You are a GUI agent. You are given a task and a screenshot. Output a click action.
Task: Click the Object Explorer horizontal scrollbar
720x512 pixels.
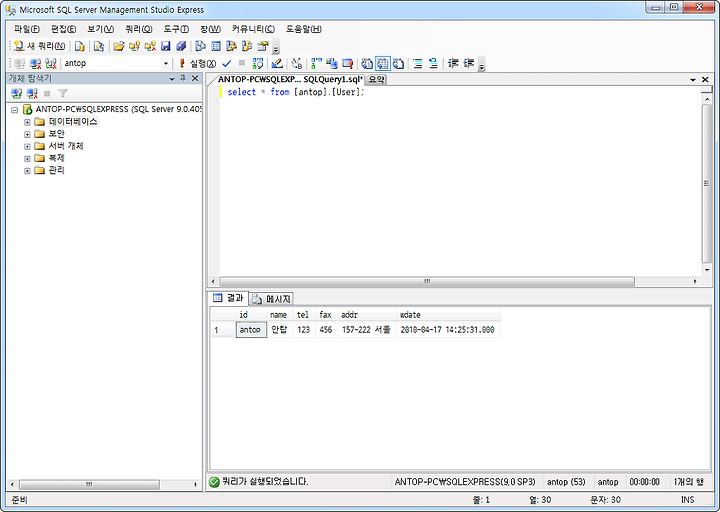click(89, 484)
